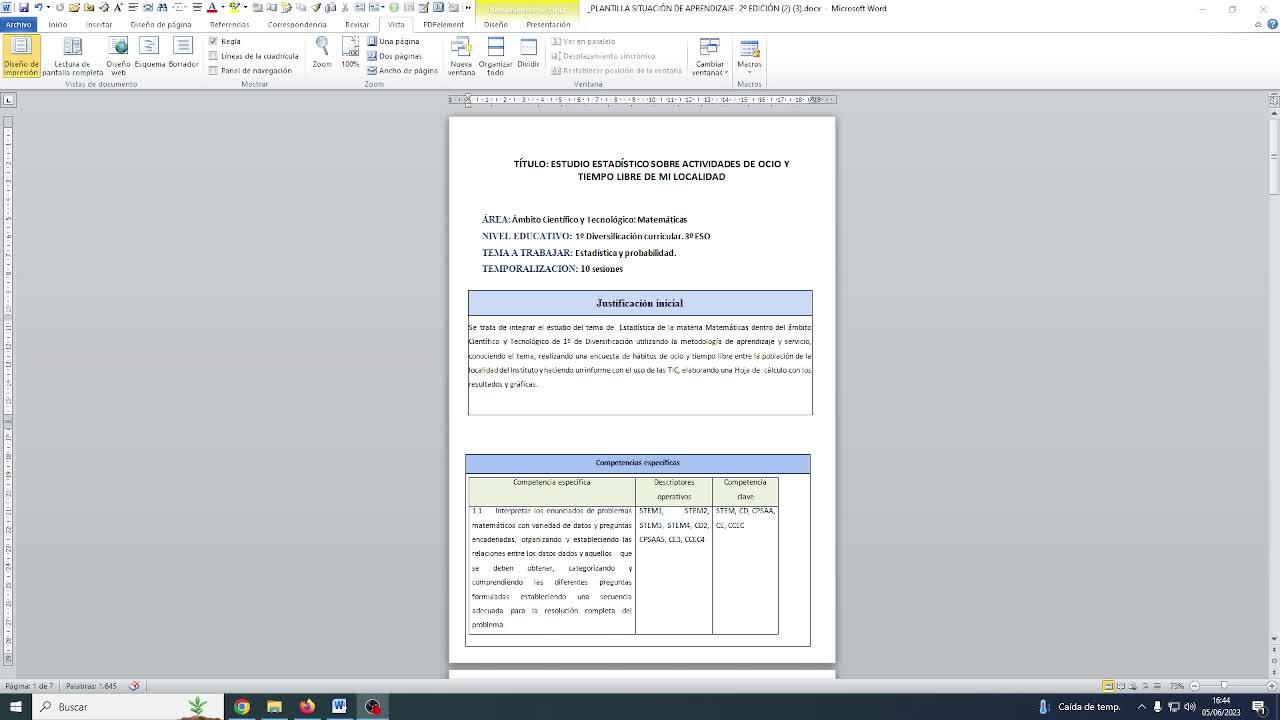Switch to Esquema outline view

click(149, 54)
